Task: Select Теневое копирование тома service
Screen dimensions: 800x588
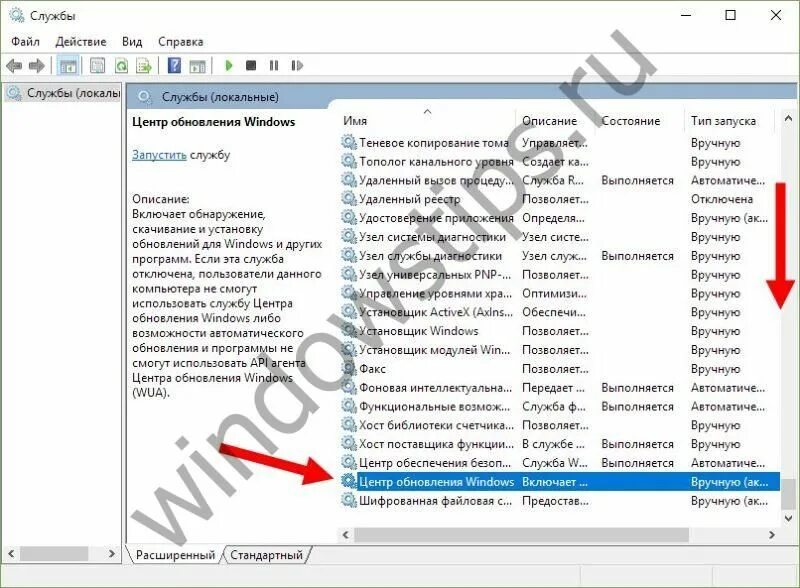Action: tap(560, 143)
